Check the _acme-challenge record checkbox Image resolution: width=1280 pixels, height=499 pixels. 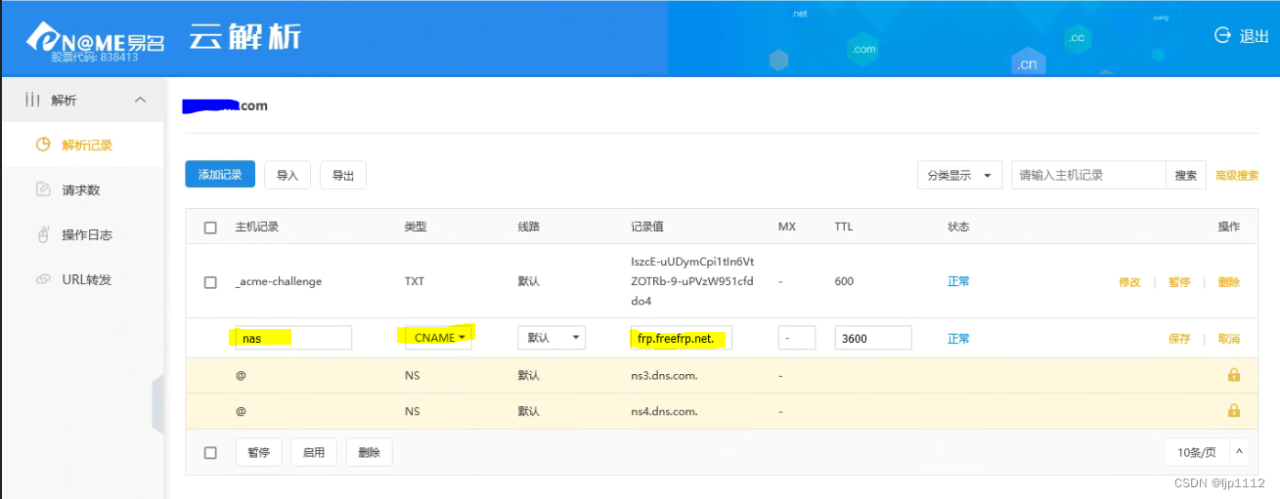click(x=210, y=282)
